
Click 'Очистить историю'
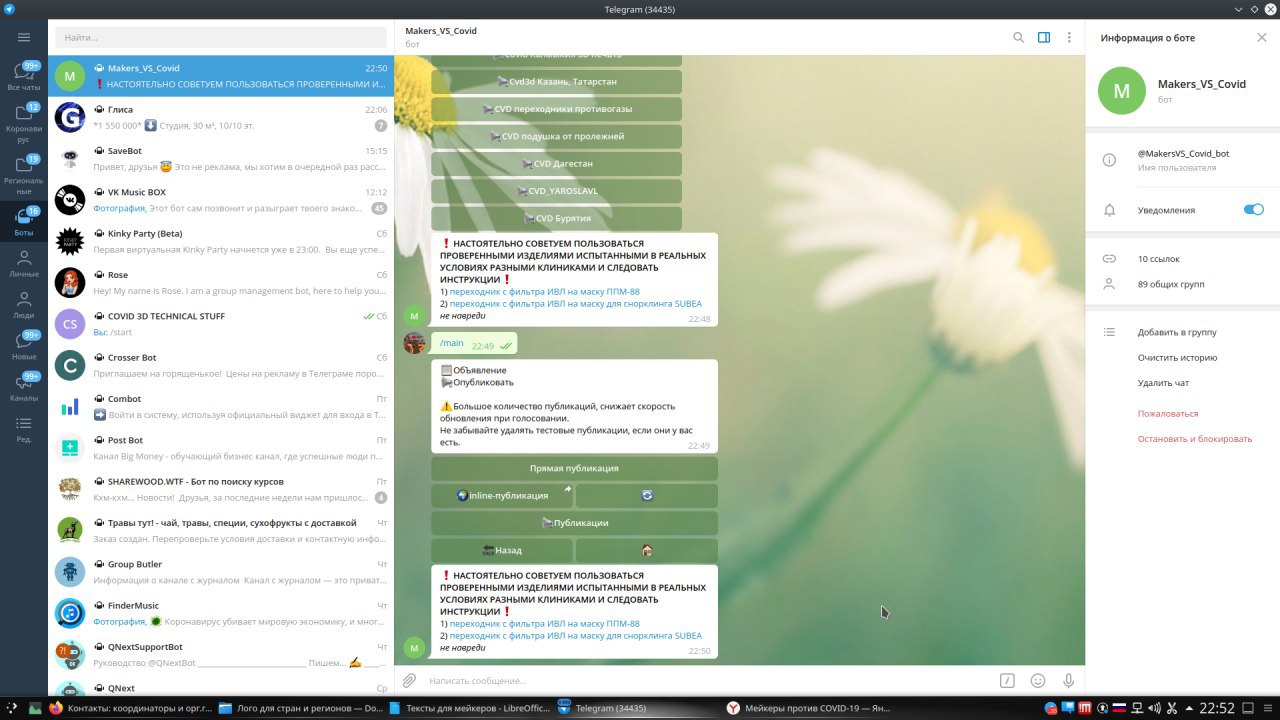pyautogui.click(x=1177, y=357)
